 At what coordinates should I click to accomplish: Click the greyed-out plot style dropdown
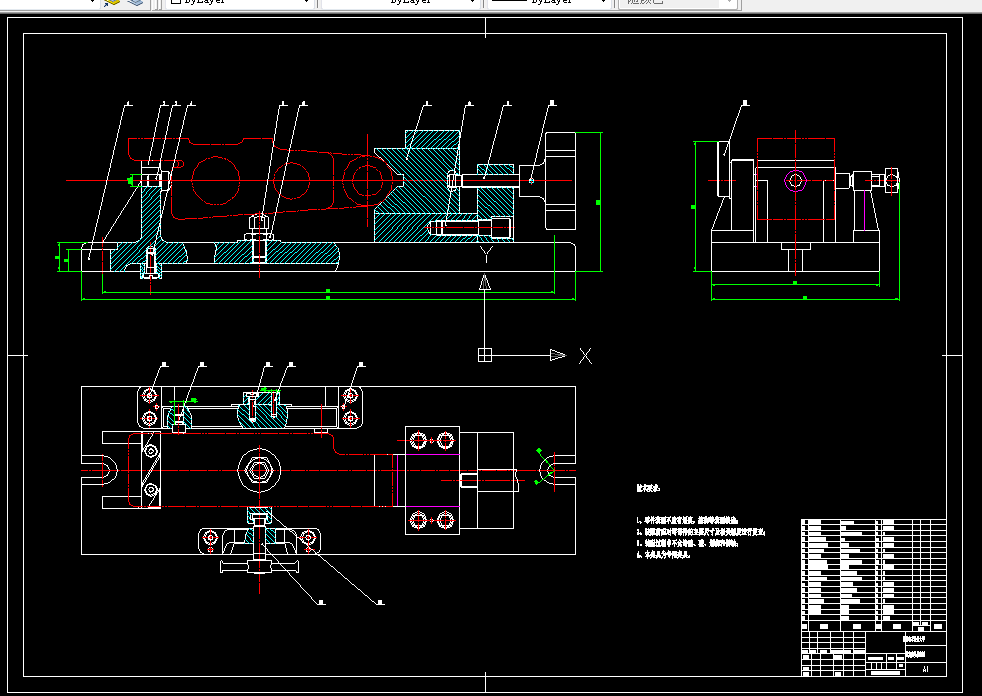tap(676, 3)
